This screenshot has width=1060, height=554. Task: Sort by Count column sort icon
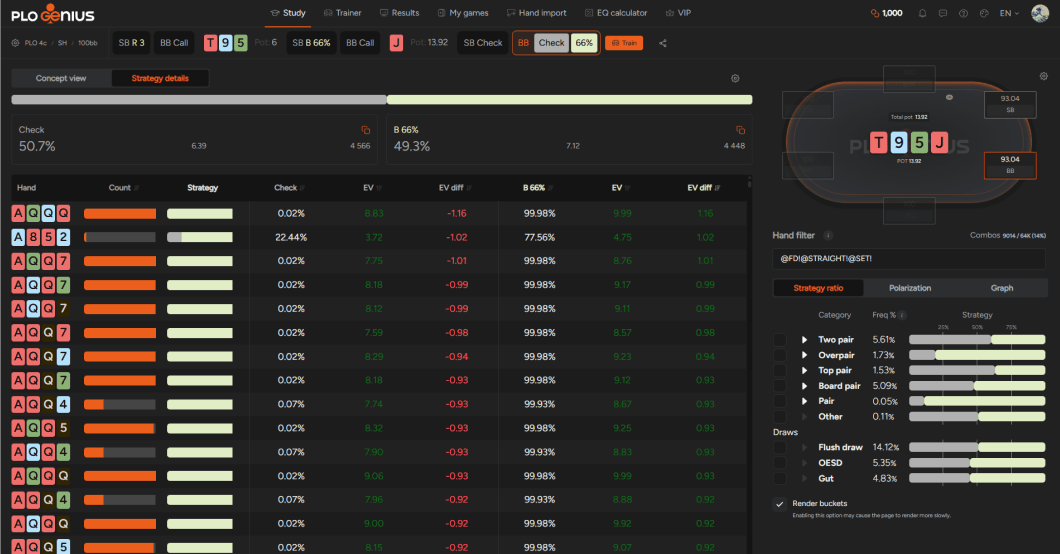coord(137,188)
